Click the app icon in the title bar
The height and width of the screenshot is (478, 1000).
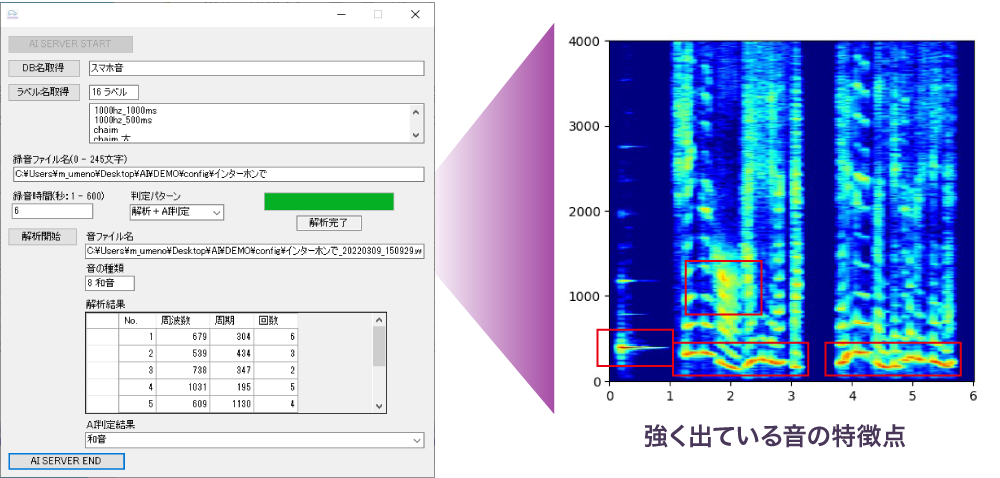click(x=13, y=14)
